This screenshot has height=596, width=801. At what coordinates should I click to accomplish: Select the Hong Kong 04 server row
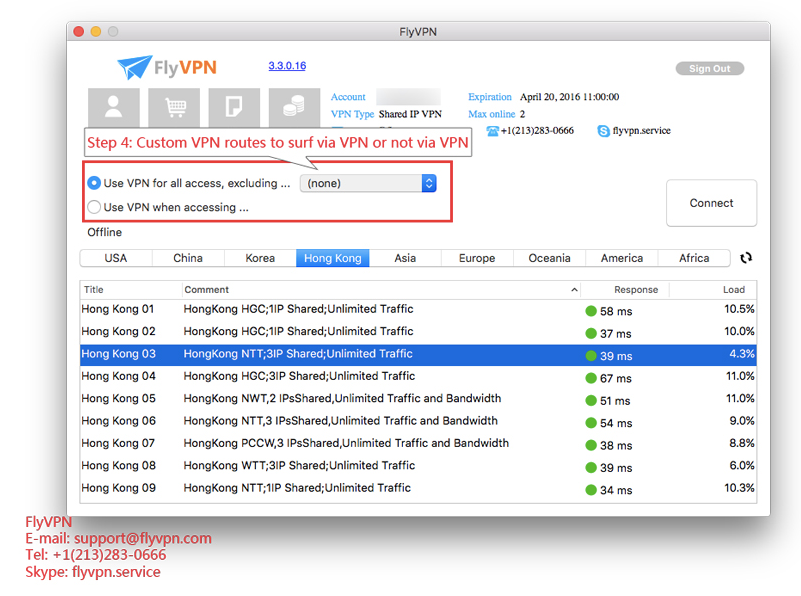[418, 377]
